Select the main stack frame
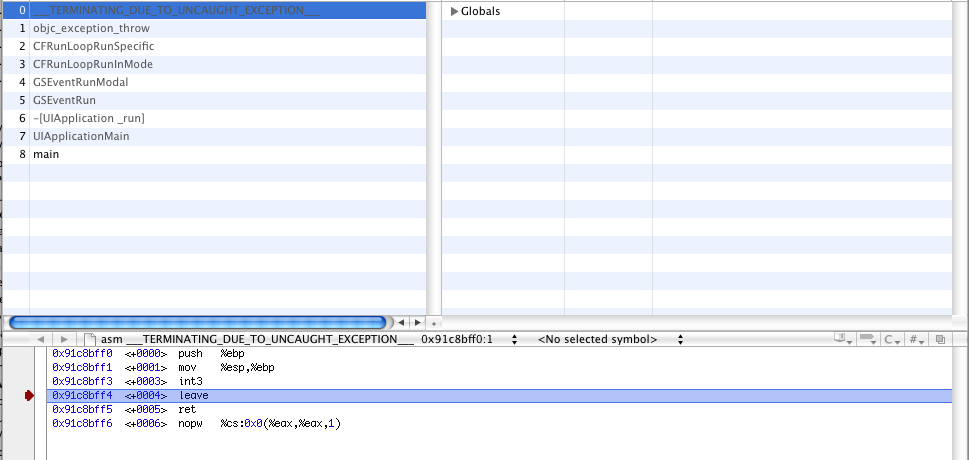Viewport: 969px width, 460px height. tap(214, 154)
